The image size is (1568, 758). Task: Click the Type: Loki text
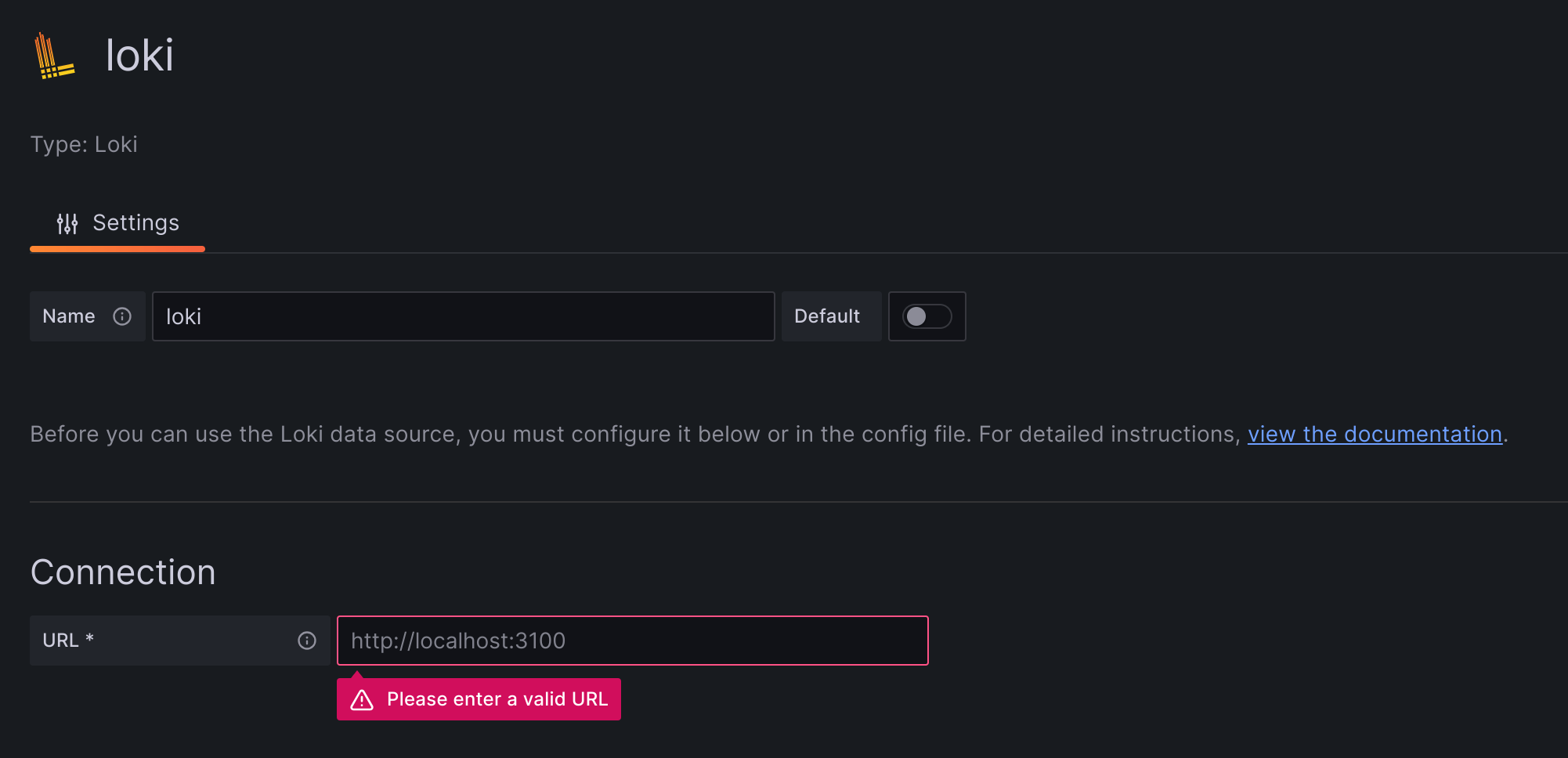tap(84, 144)
